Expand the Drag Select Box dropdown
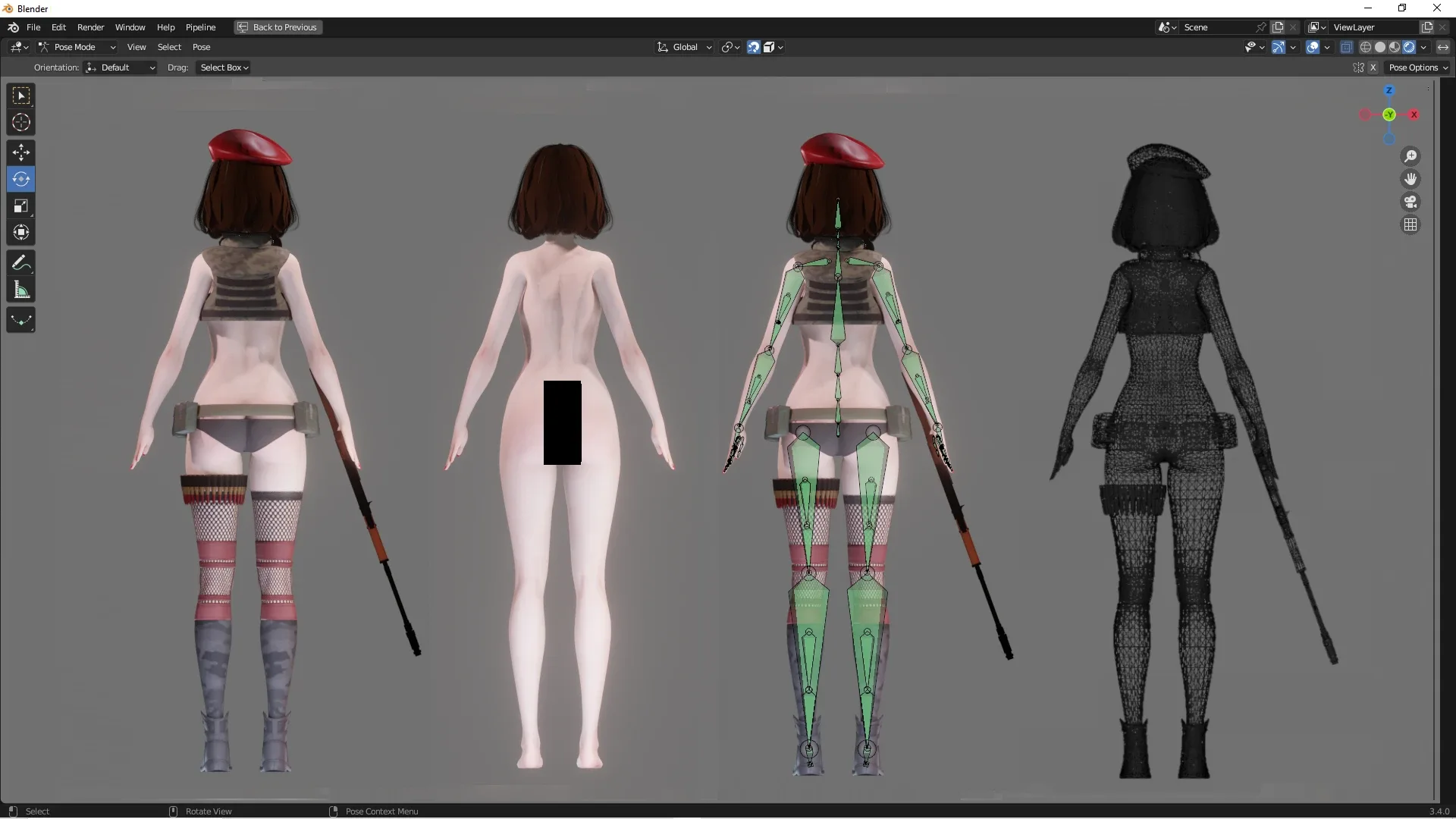This screenshot has width=1456, height=819. pyautogui.click(x=222, y=67)
